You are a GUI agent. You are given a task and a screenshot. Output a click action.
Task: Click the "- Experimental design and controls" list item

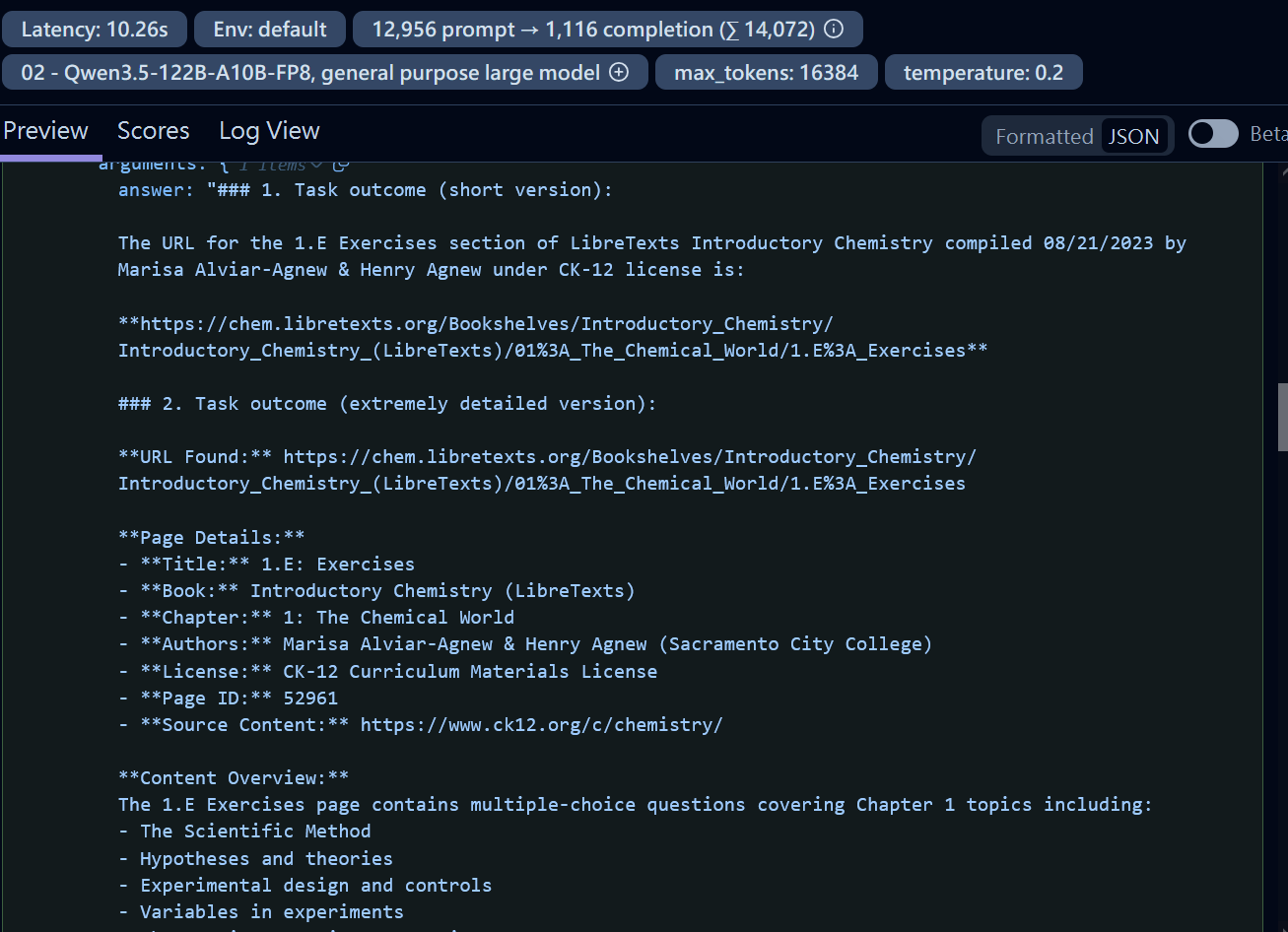305,885
